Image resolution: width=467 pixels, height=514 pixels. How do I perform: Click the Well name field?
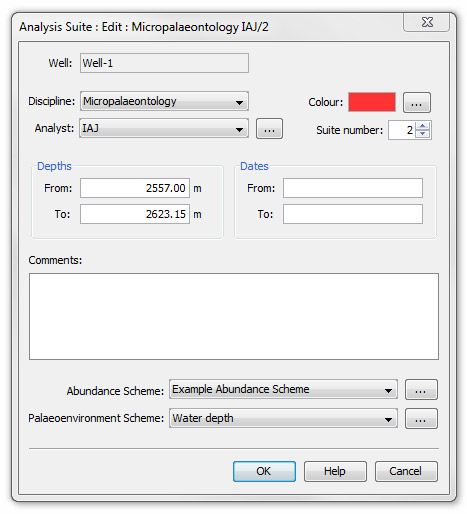[164, 63]
